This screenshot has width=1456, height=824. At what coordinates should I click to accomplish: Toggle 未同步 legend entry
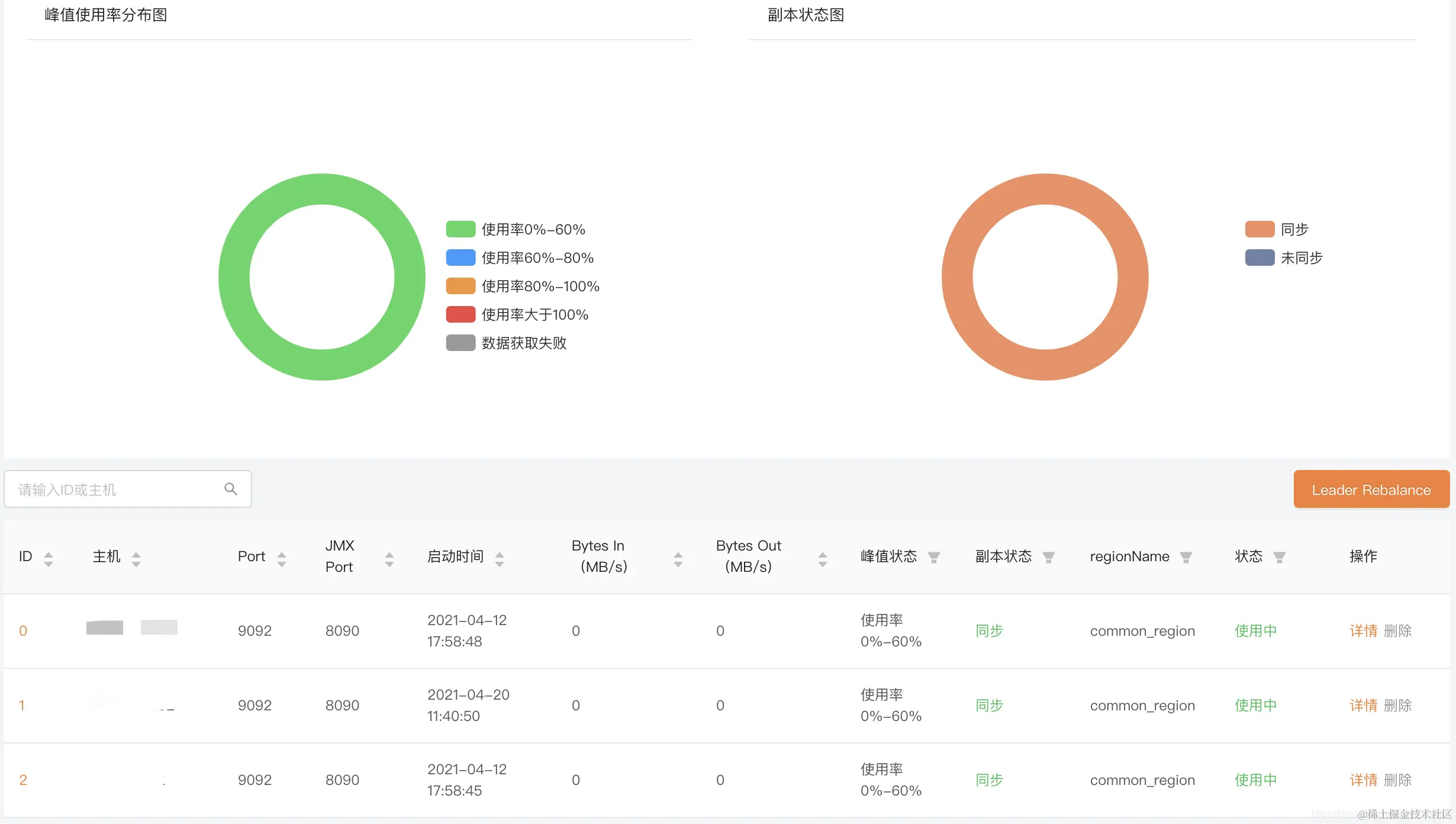pyautogui.click(x=1301, y=257)
